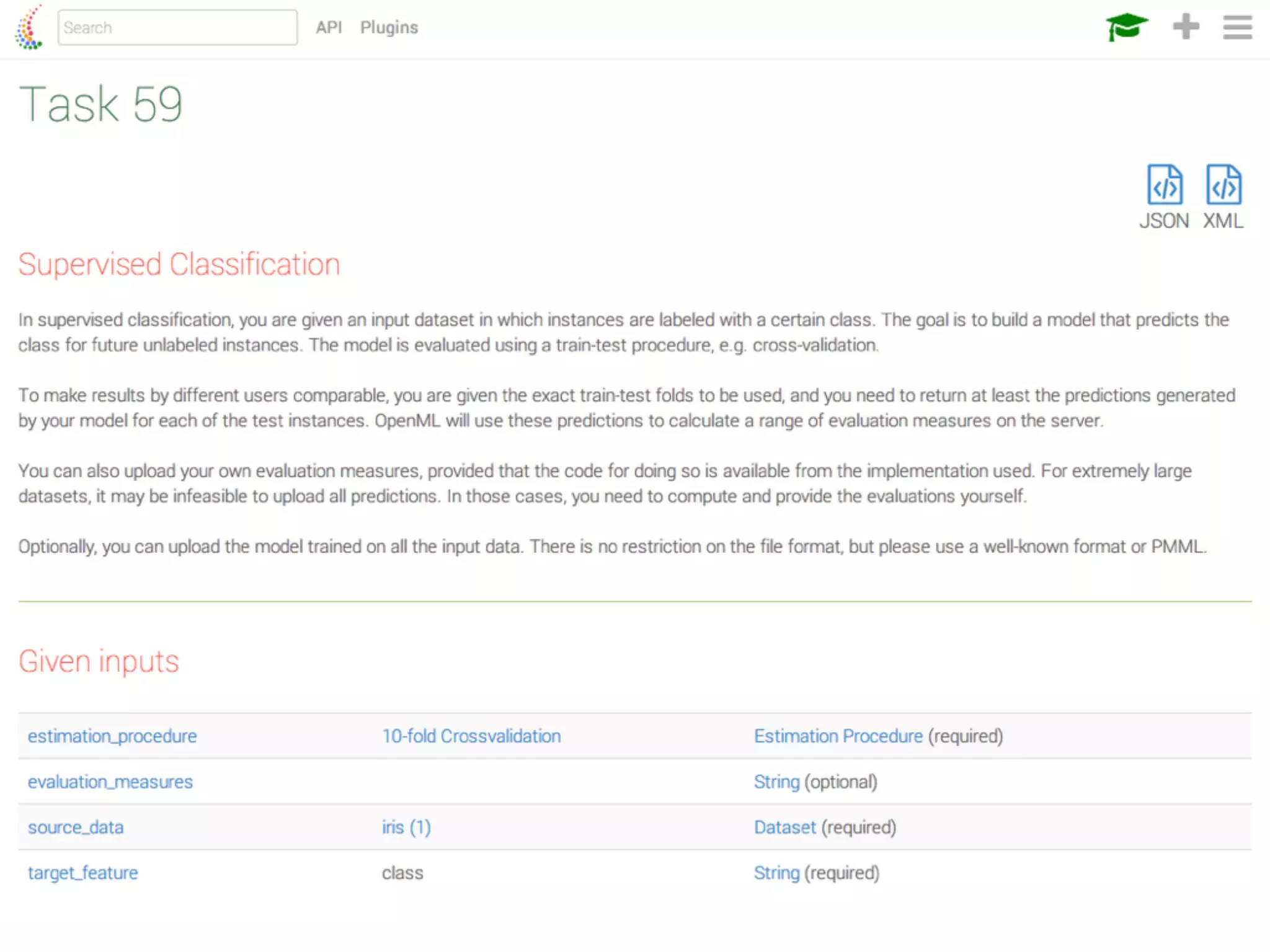This screenshot has width=1270, height=952.
Task: Click String type link for target_feature
Action: [x=776, y=873]
